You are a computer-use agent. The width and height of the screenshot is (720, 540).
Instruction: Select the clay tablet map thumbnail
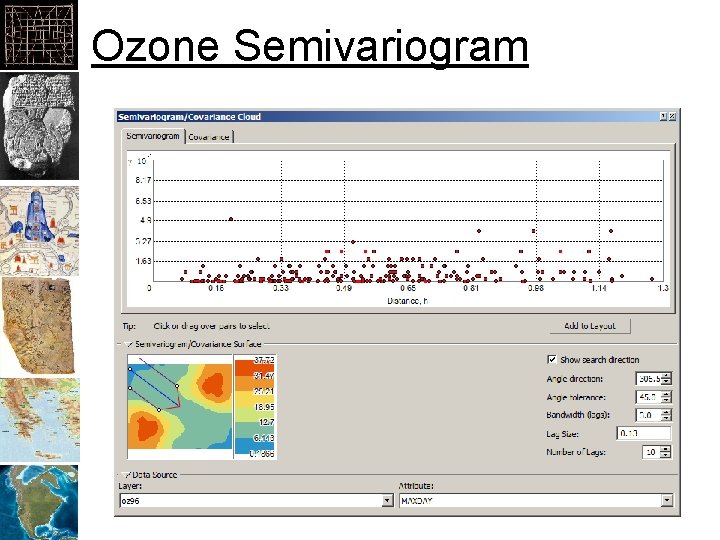pyautogui.click(x=39, y=126)
